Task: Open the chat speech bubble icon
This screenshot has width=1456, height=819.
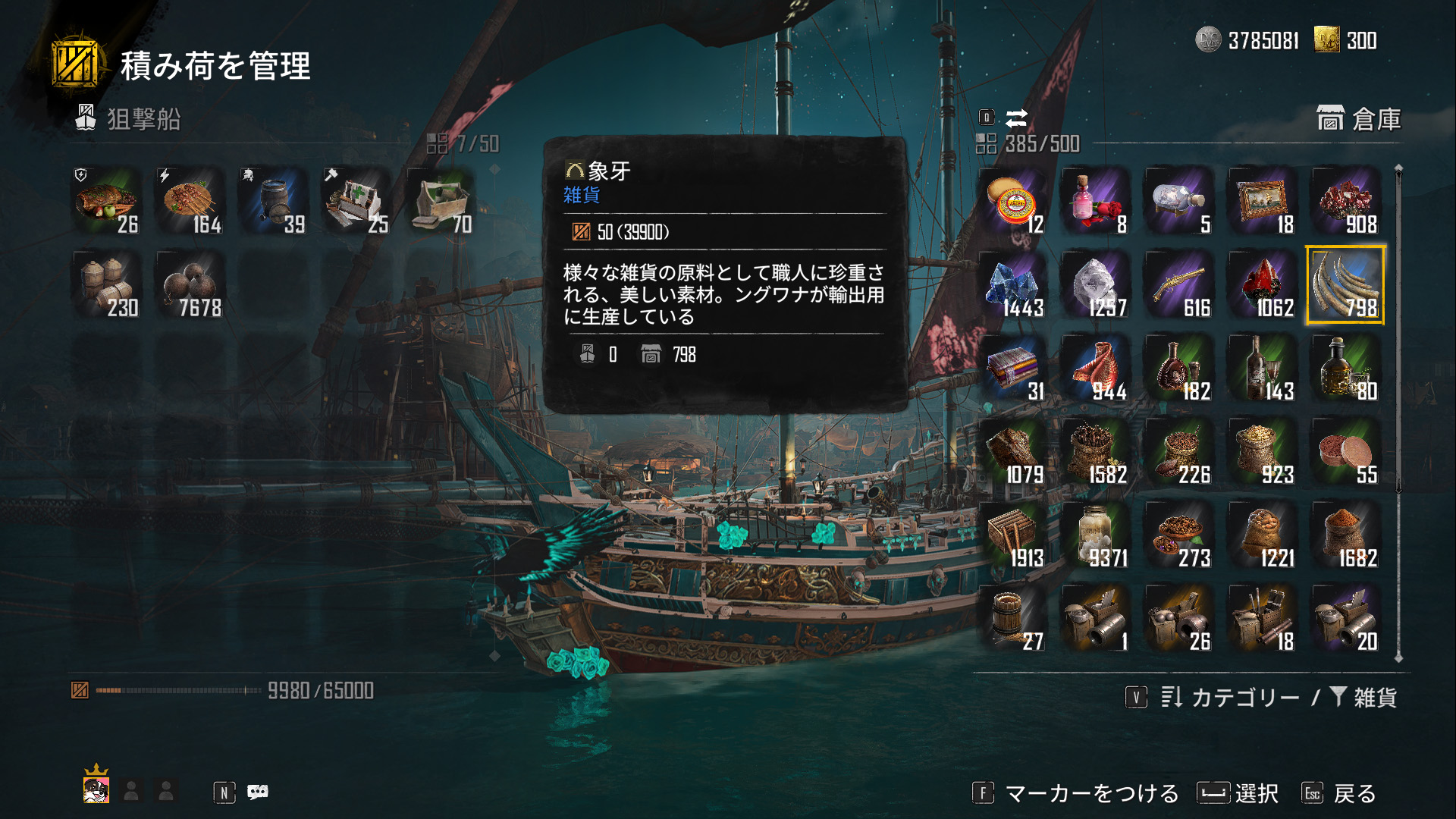Action: click(258, 792)
